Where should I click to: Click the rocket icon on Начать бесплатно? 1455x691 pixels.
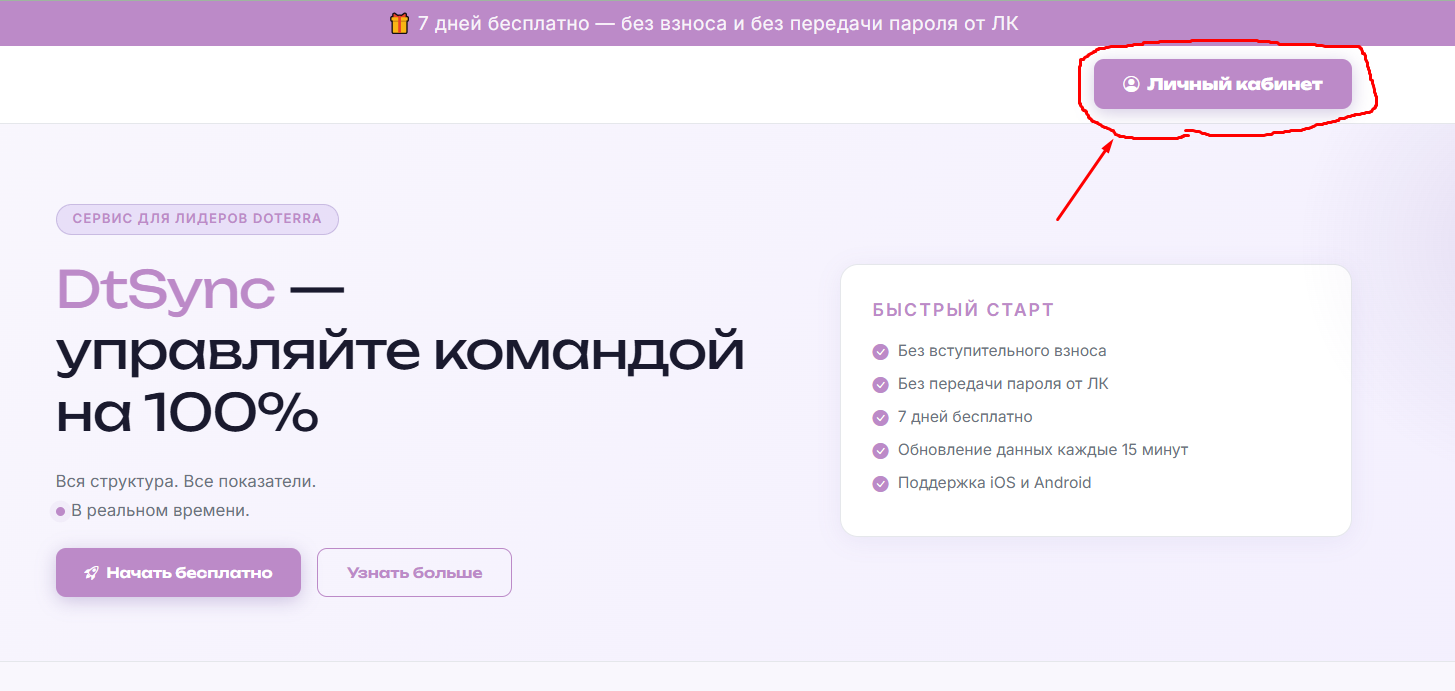pyautogui.click(x=92, y=573)
